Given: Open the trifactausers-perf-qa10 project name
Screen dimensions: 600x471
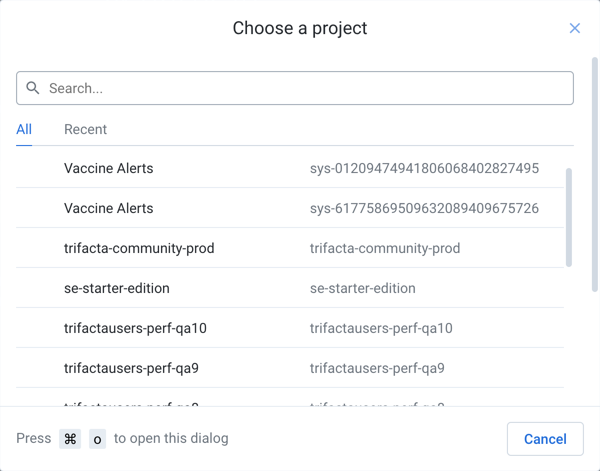Looking at the screenshot, I should pyautogui.click(x=135, y=328).
